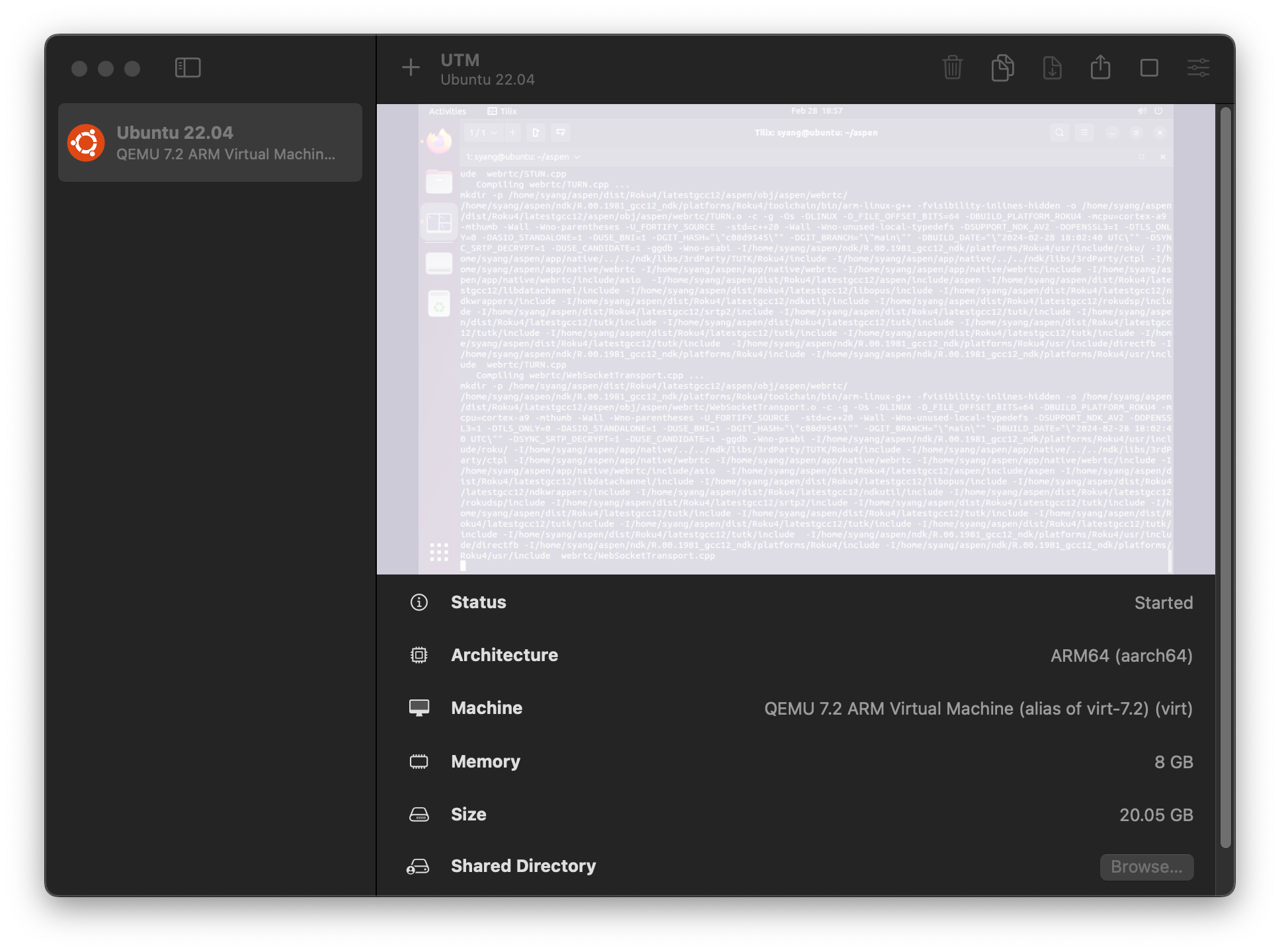Click the search icon in Tilix toolbar
Viewport: 1280px width, 952px height.
[x=1059, y=132]
